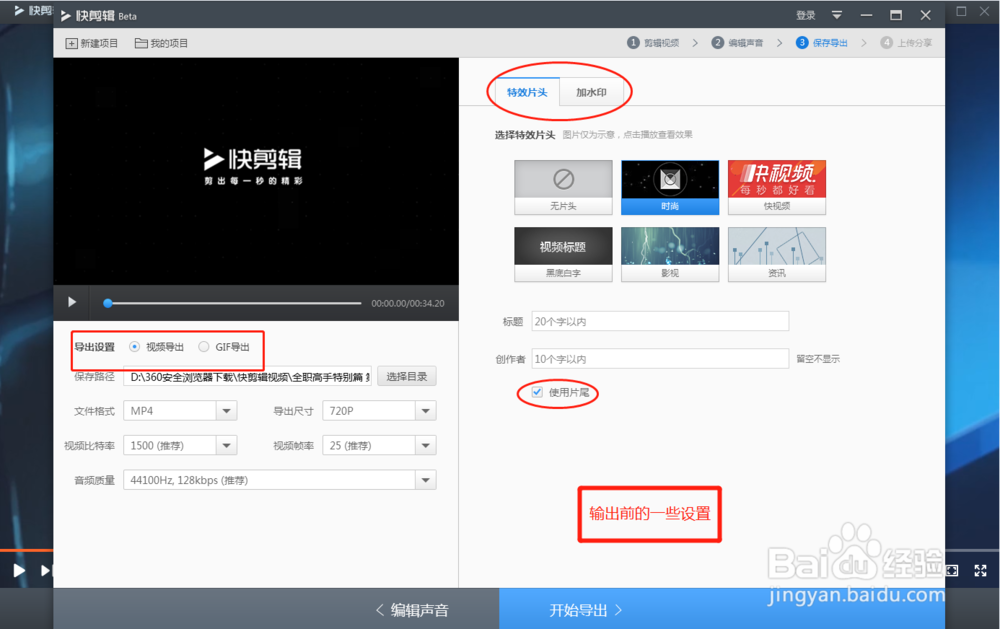Click next-track icon in background player
1000x629 pixels.
[x=45, y=570]
